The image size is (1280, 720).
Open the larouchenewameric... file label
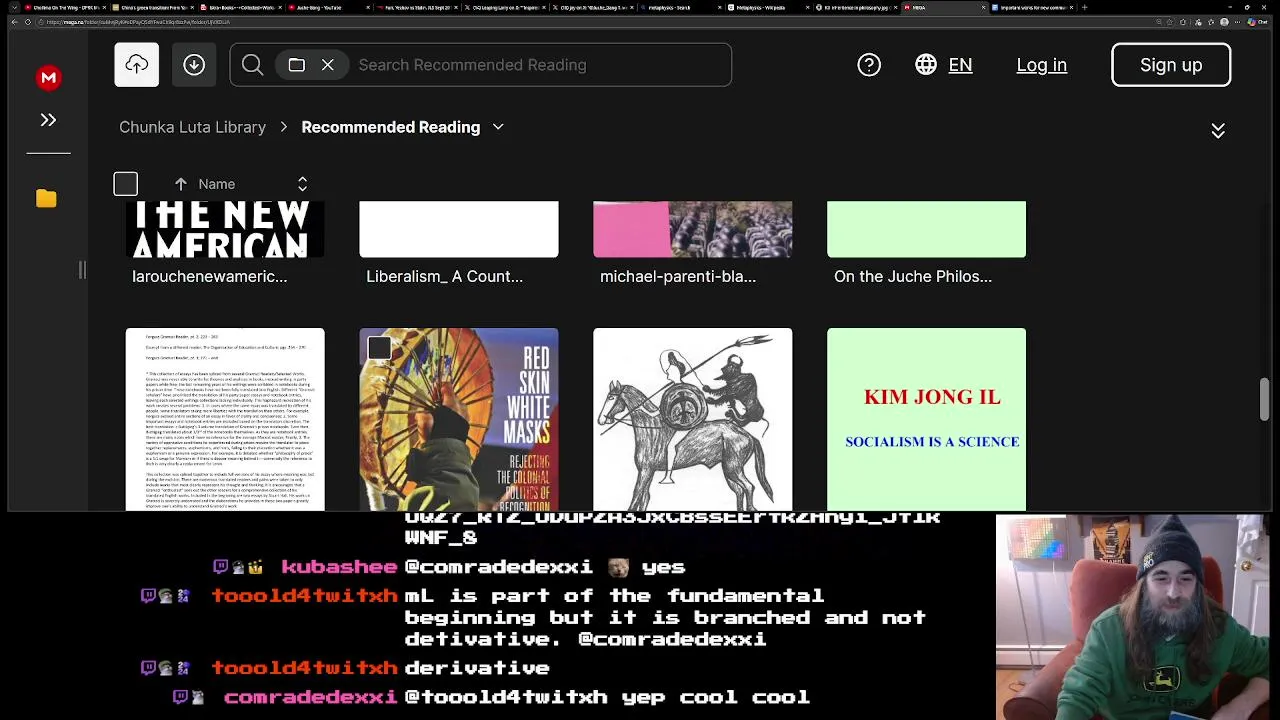[x=209, y=277]
